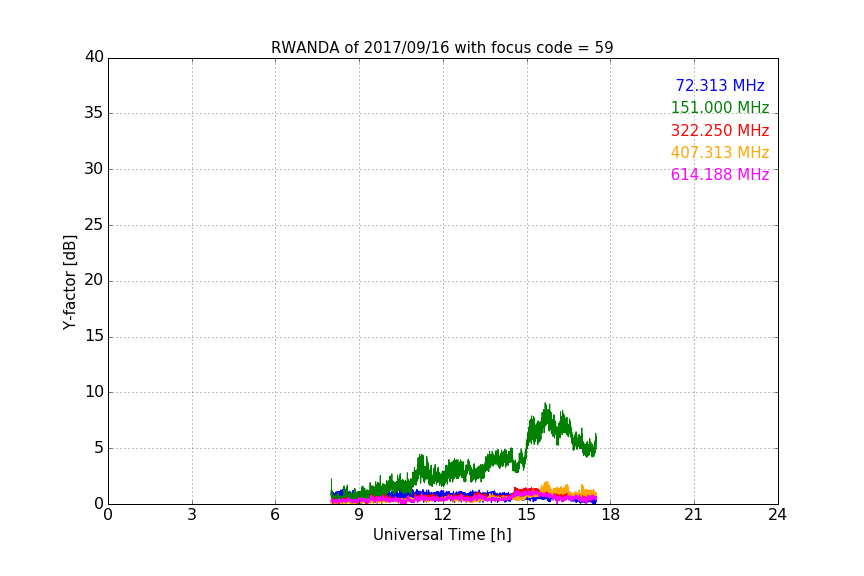Click x-axis tick label 24
The width and height of the screenshot is (864, 576).
click(778, 515)
